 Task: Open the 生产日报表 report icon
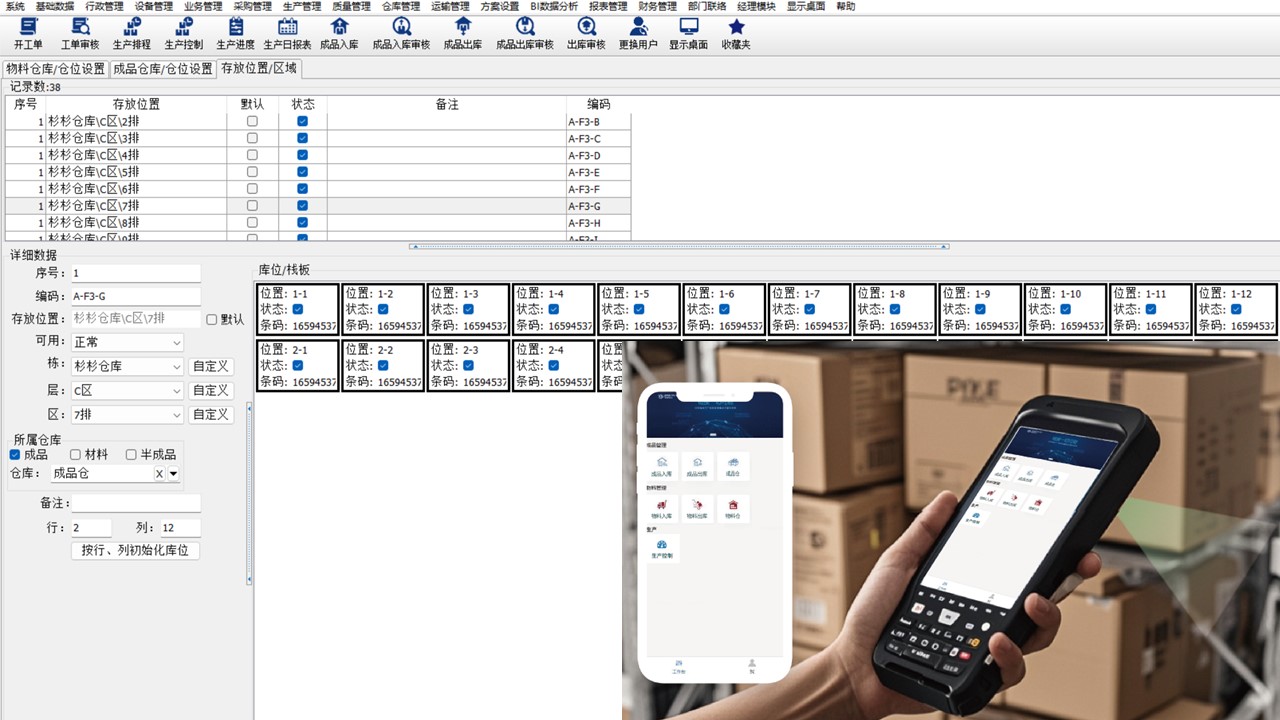[287, 32]
